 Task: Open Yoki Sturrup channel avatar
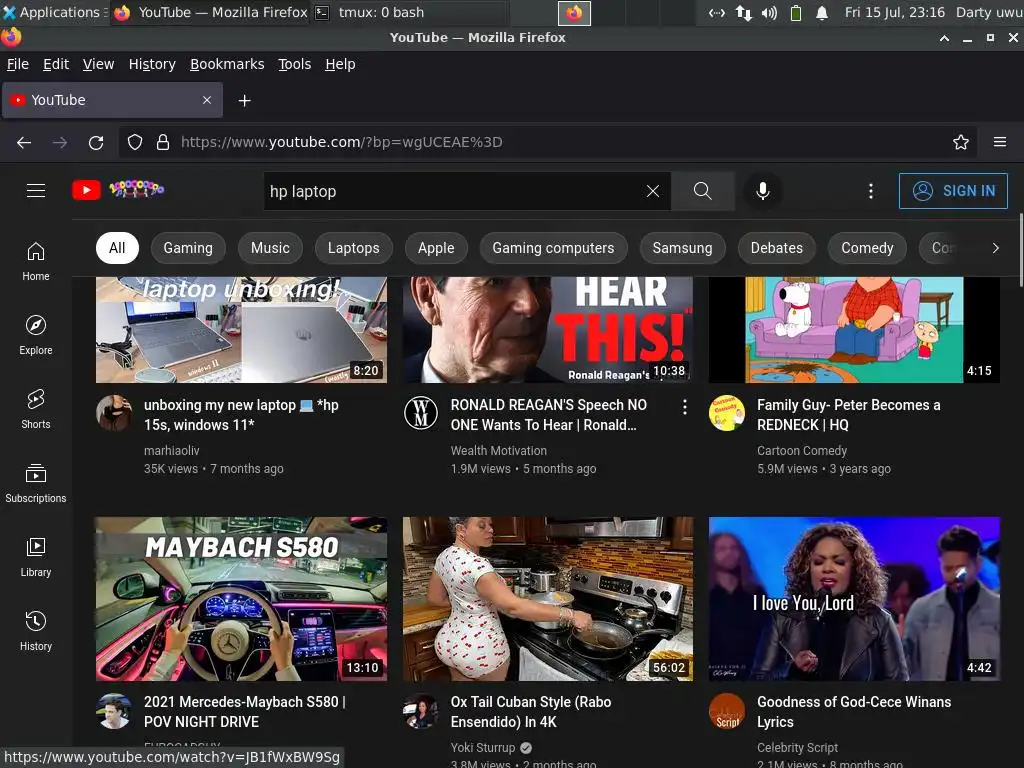(x=421, y=711)
